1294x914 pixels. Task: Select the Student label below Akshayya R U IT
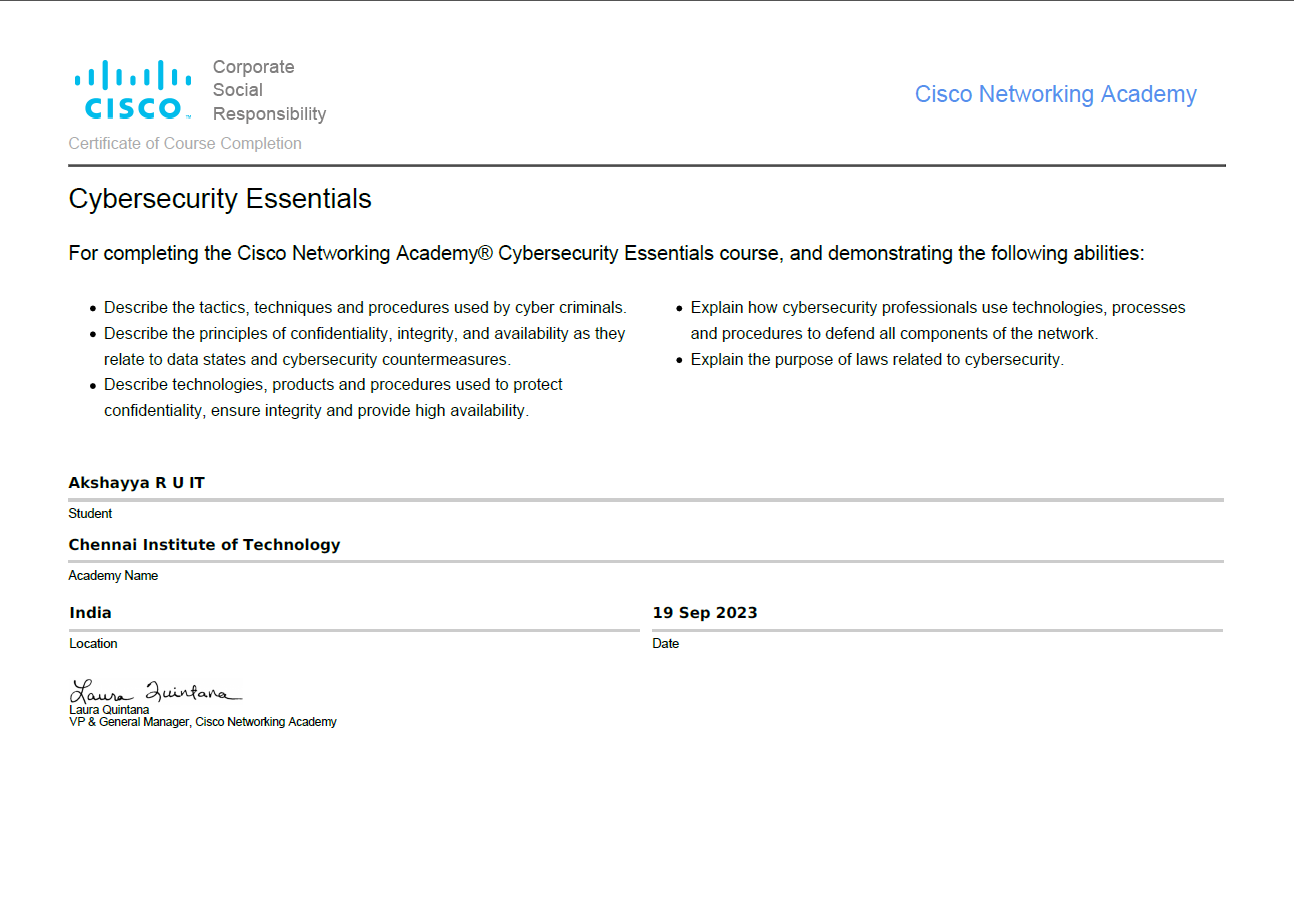click(x=90, y=513)
